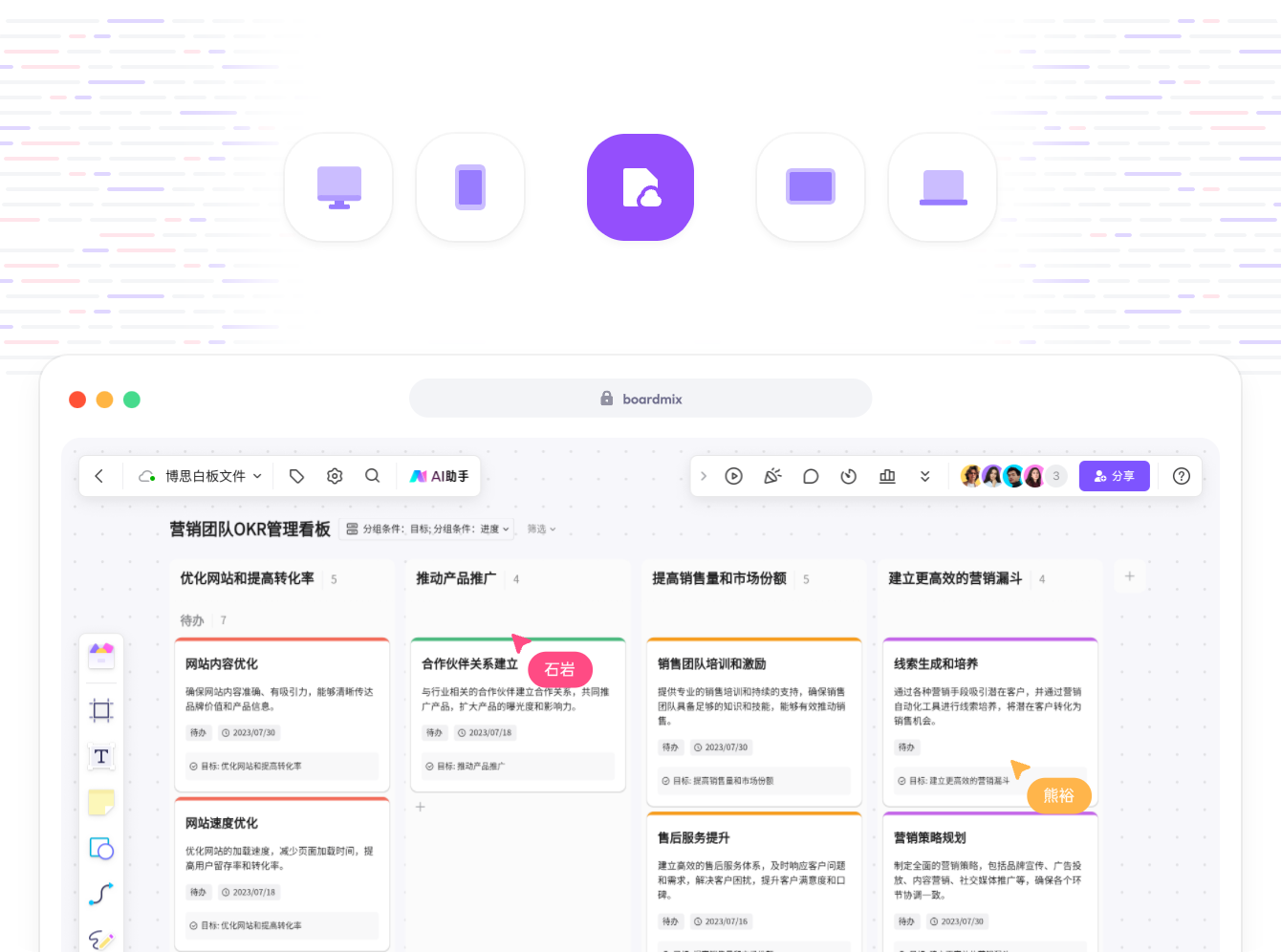Select the connector line tool

click(x=101, y=894)
